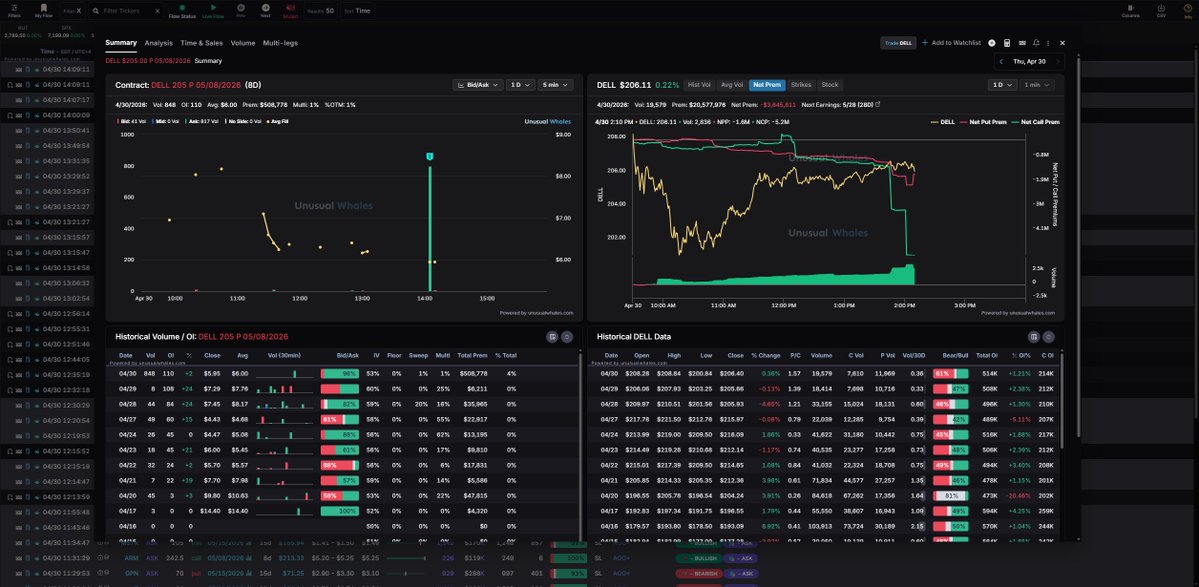The height and width of the screenshot is (587, 1199).
Task: Click the teal marker above volume spike
Action: 430,157
